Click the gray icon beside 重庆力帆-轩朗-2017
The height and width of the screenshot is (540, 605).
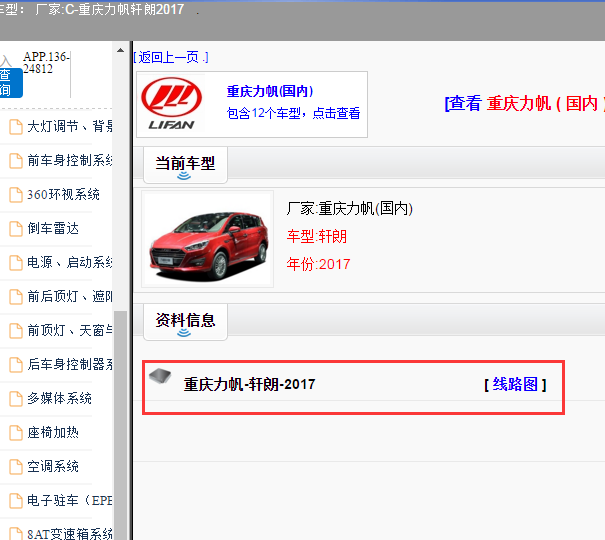coord(160,376)
